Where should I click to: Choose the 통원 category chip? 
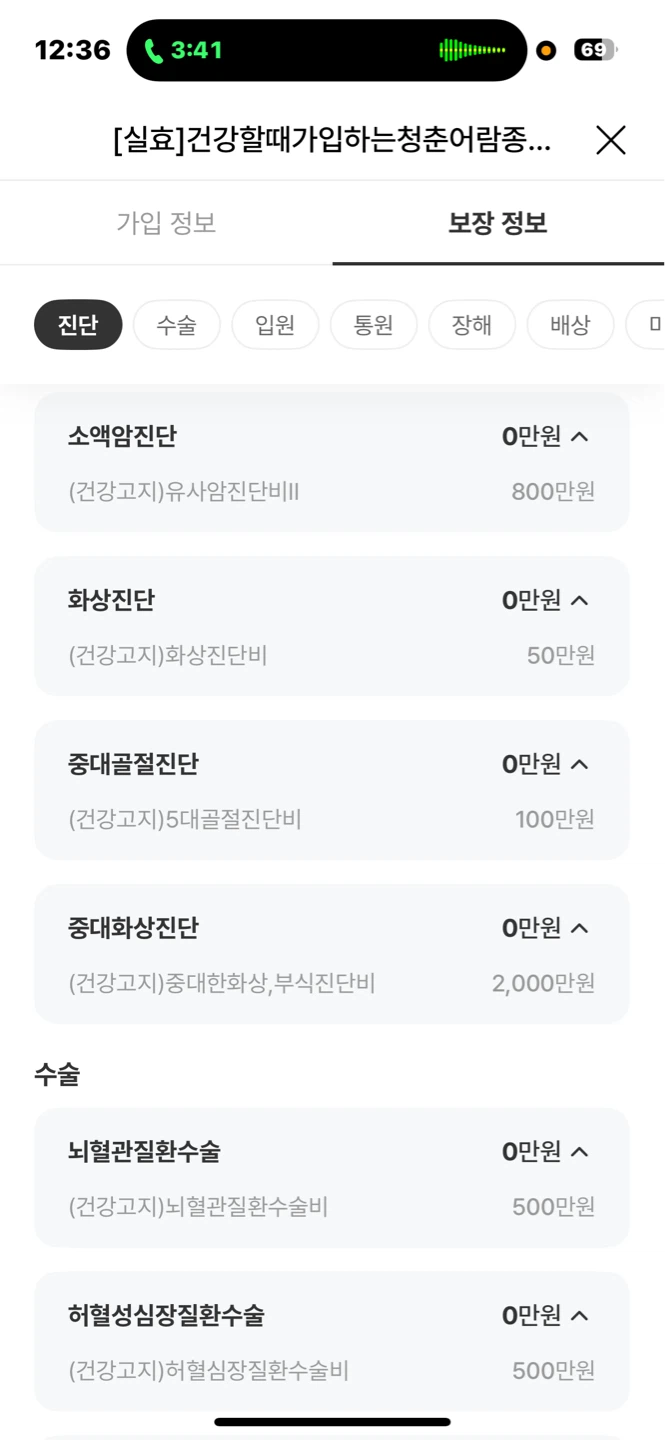pyautogui.click(x=373, y=325)
